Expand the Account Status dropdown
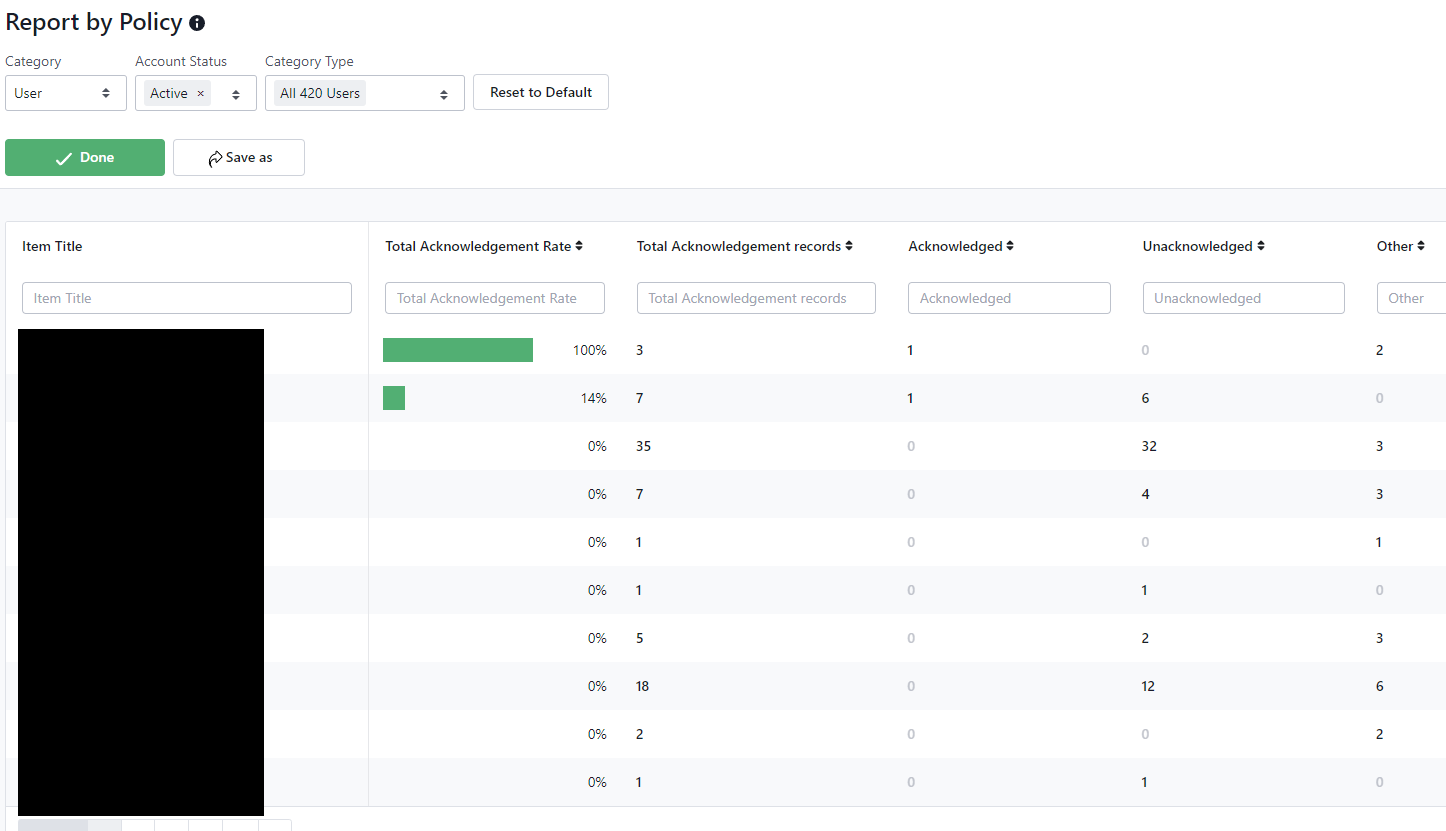The image size is (1446, 831). tap(236, 94)
